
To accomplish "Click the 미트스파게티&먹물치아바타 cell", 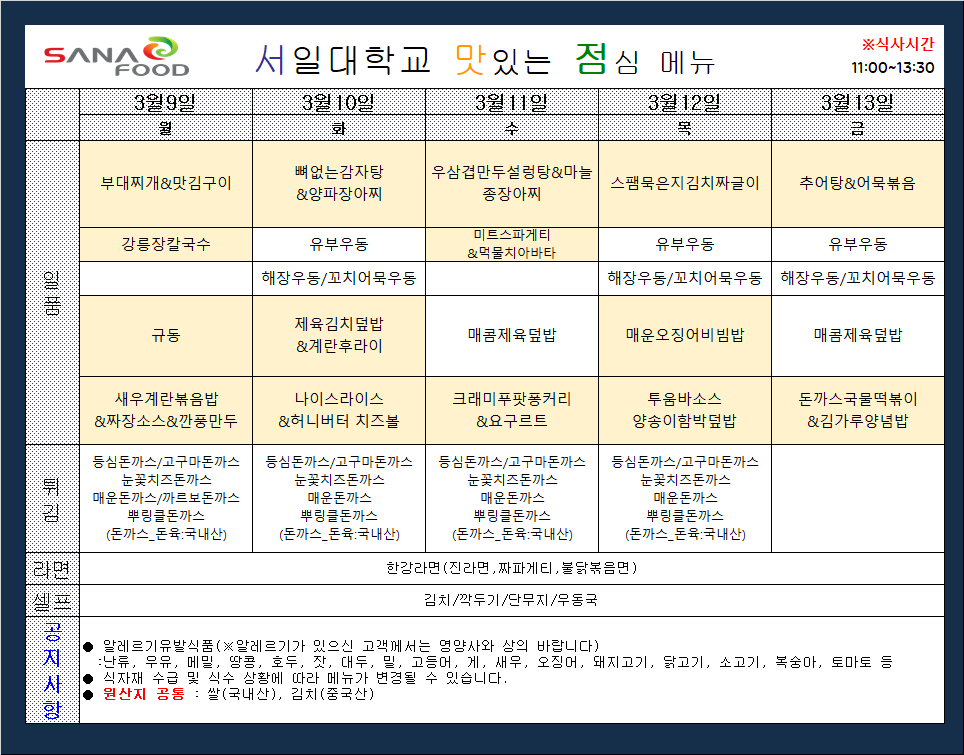I will coord(511,244).
